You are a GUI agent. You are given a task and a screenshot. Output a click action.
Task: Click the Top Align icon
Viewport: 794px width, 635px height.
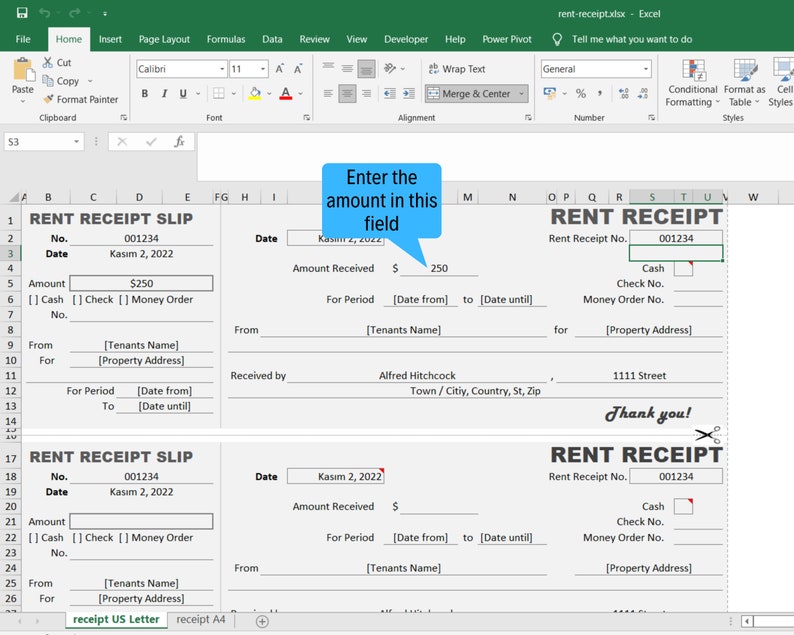328,68
